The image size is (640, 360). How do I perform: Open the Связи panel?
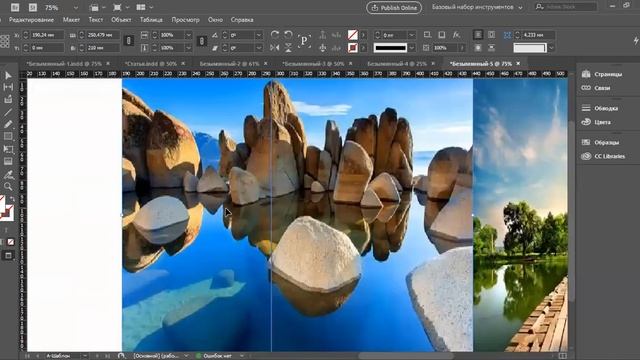(596, 88)
